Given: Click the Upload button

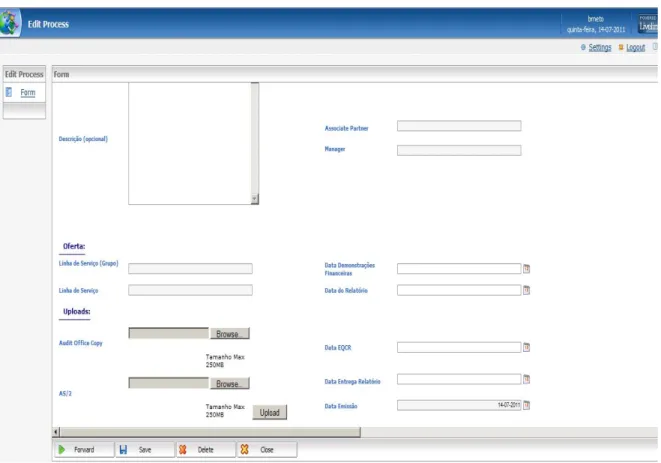Looking at the screenshot, I should click(270, 412).
